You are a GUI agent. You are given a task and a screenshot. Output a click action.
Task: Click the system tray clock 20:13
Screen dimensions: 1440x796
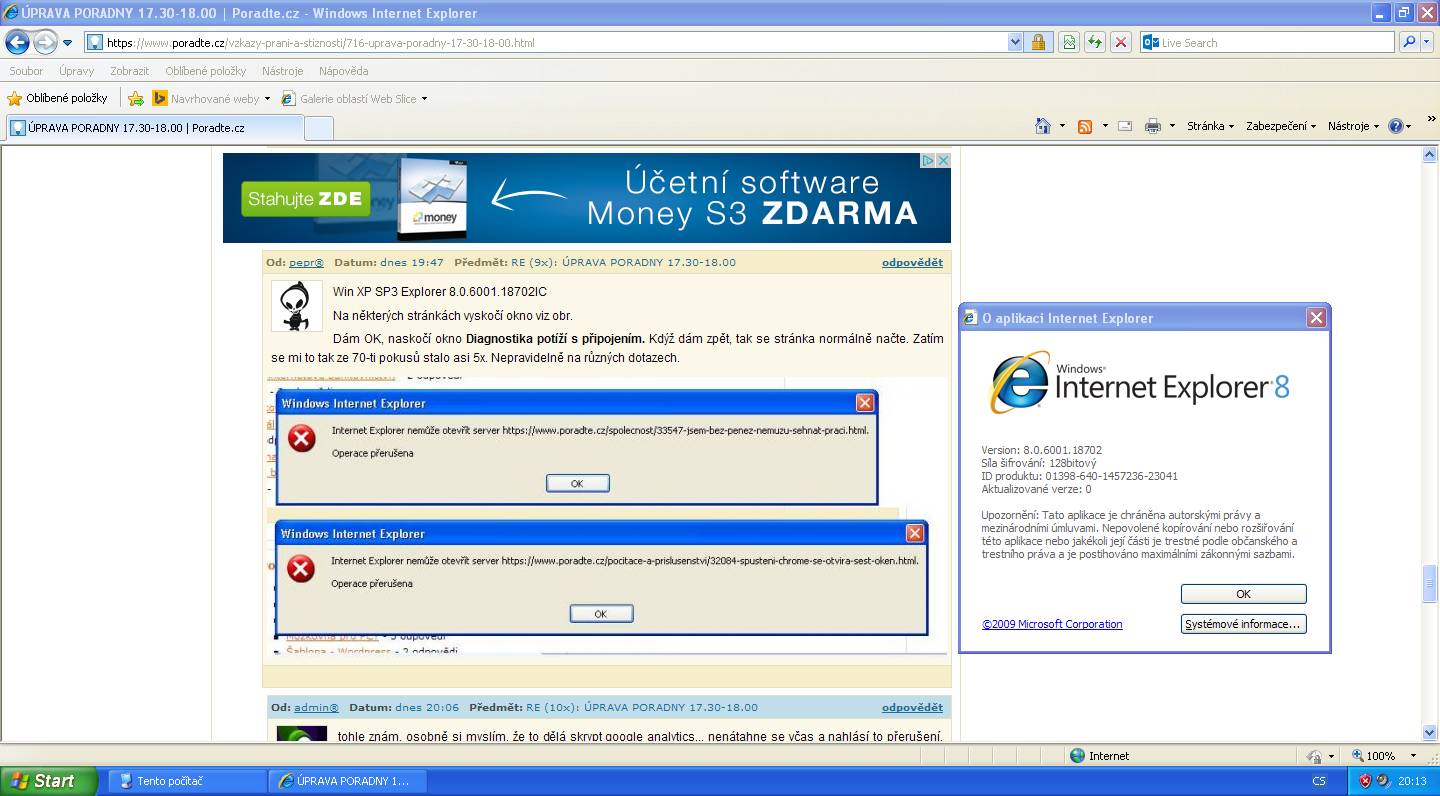click(1413, 781)
